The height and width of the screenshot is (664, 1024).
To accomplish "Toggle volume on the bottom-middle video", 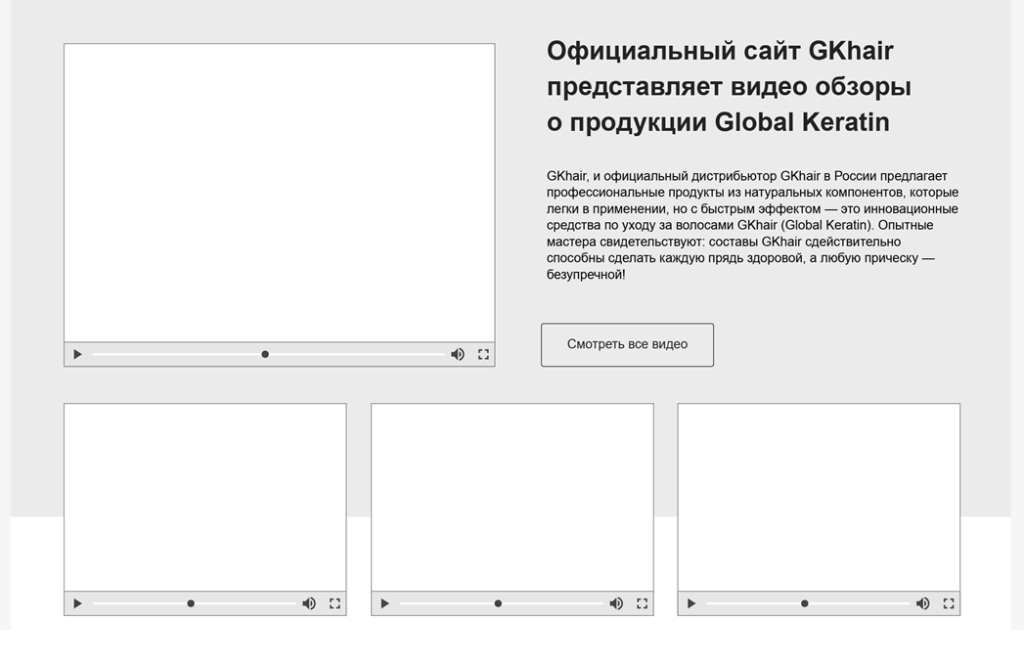I will tap(616, 603).
